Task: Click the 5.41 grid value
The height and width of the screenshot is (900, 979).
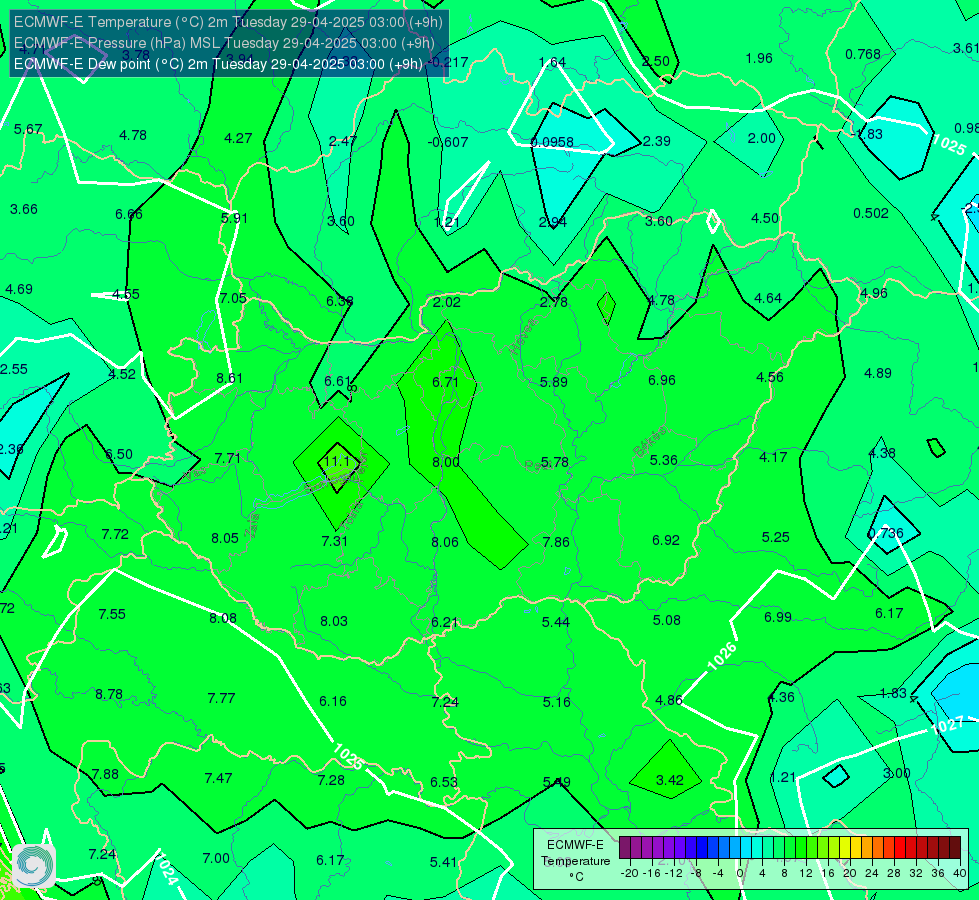Action: (x=443, y=863)
